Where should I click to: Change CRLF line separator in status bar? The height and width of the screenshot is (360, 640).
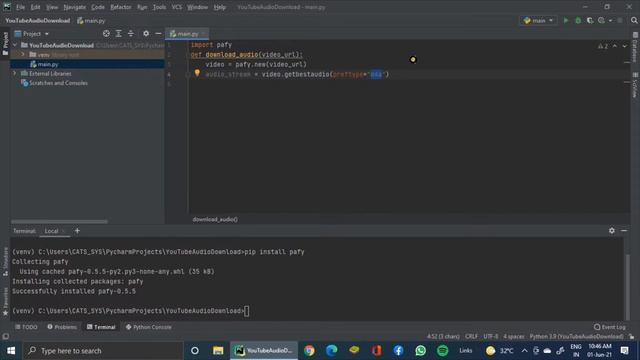[x=471, y=336]
